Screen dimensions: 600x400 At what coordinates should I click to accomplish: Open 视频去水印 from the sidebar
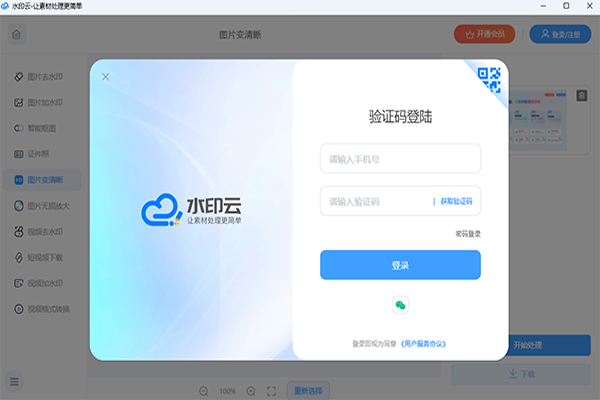coord(39,232)
